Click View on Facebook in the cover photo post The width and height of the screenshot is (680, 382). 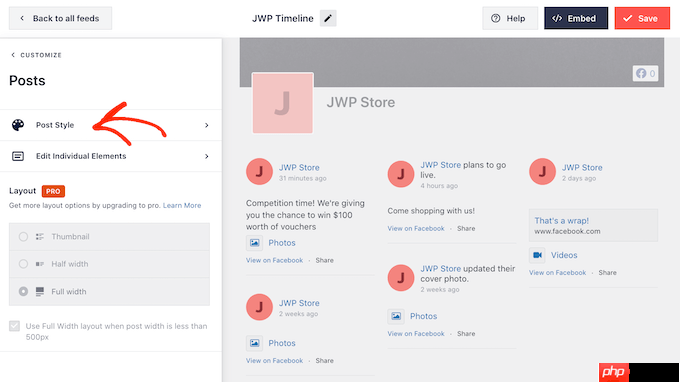pos(416,334)
